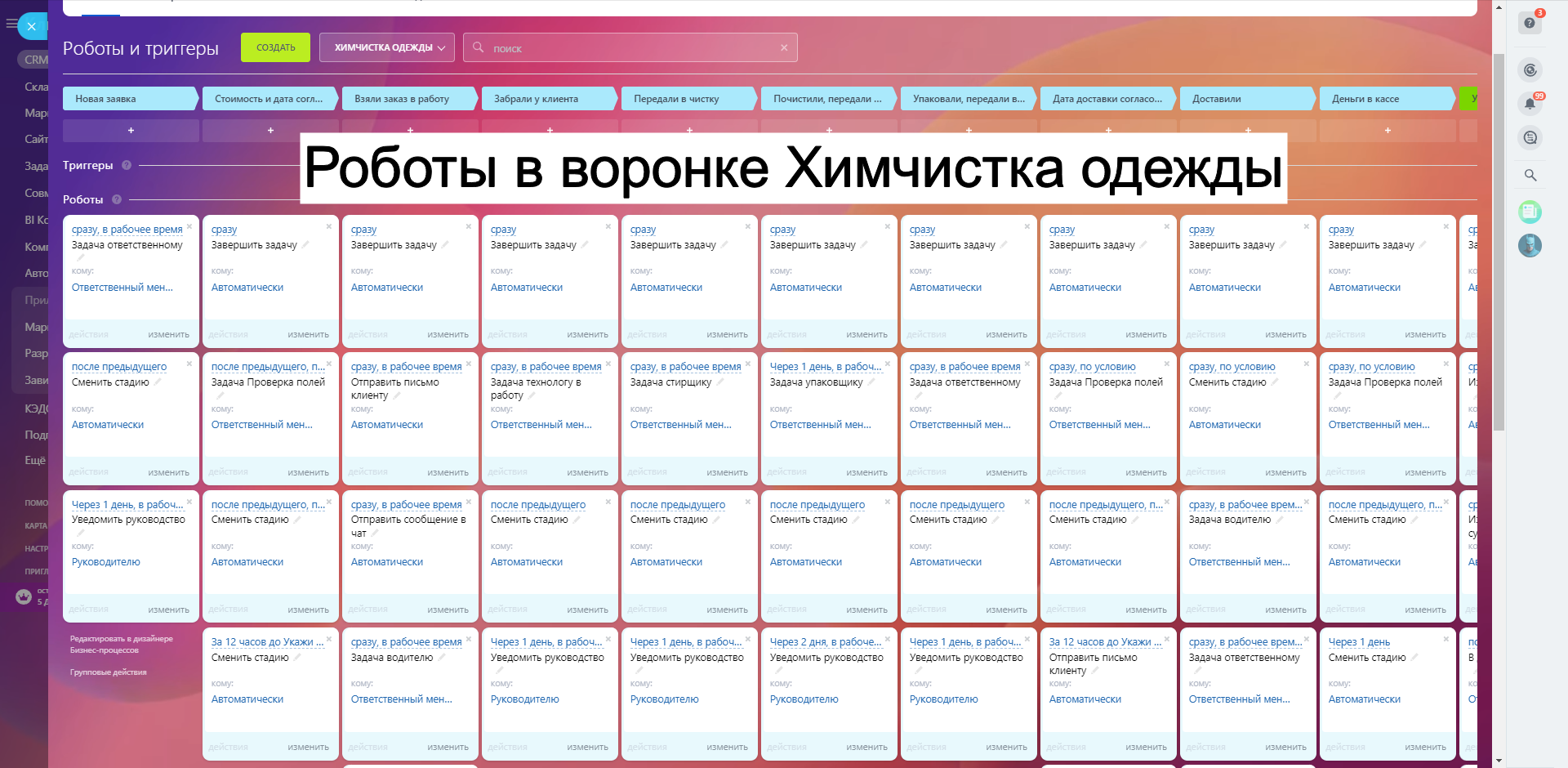Open timing setting of Задача технологу в работу robot
Image resolution: width=1568 pixels, height=768 pixels.
click(546, 367)
